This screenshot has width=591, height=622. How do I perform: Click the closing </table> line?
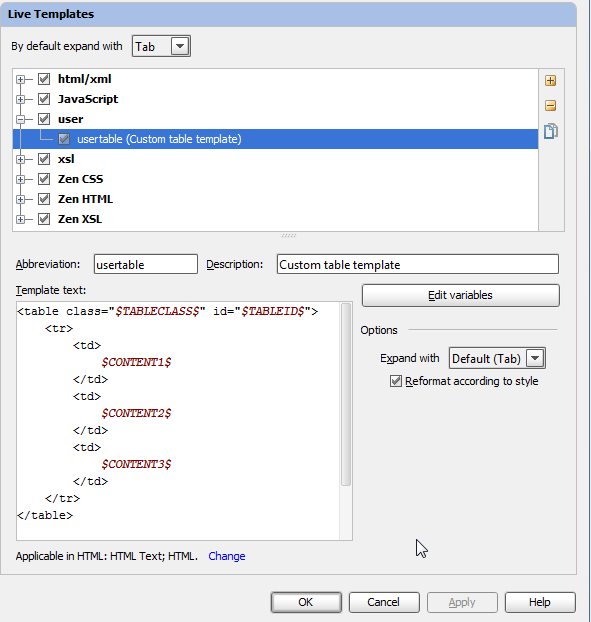pos(45,515)
